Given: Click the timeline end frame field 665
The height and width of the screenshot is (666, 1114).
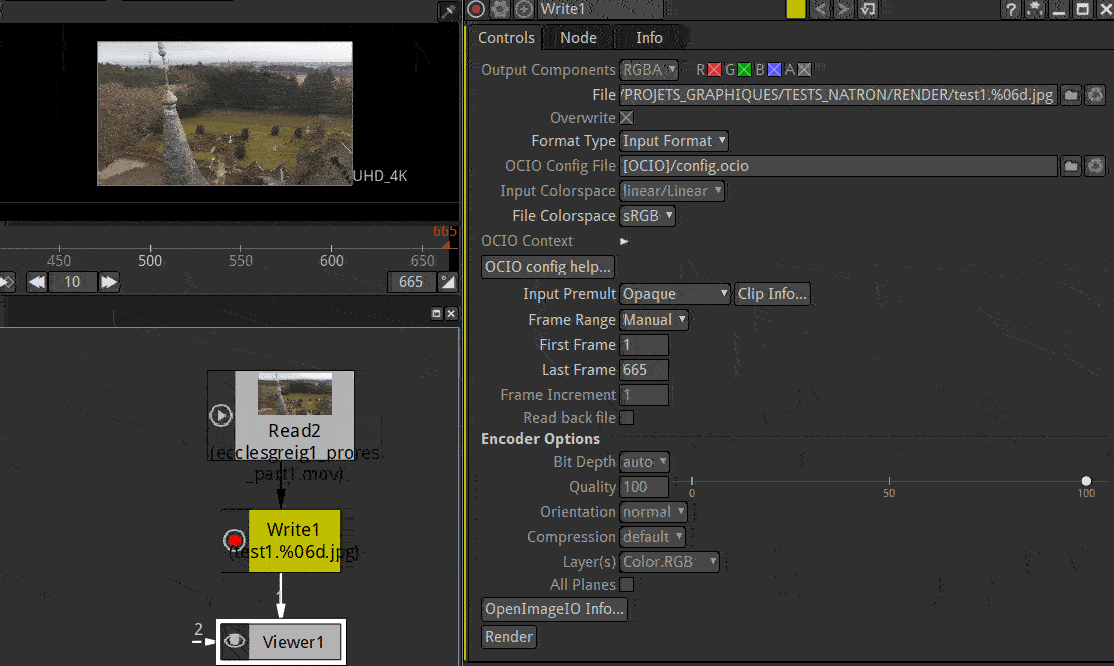Looking at the screenshot, I should point(411,282).
